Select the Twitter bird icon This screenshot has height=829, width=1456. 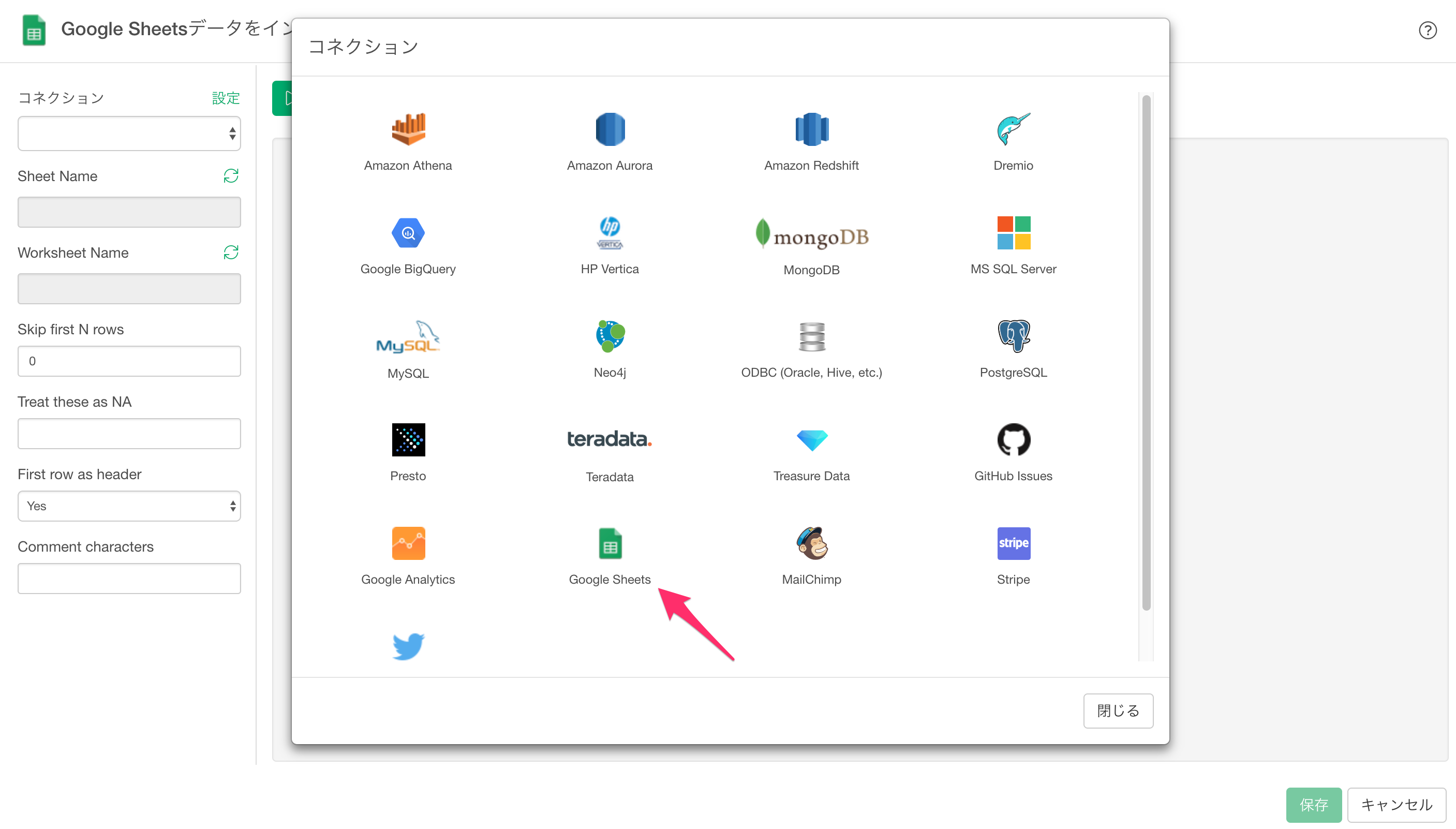(x=408, y=646)
